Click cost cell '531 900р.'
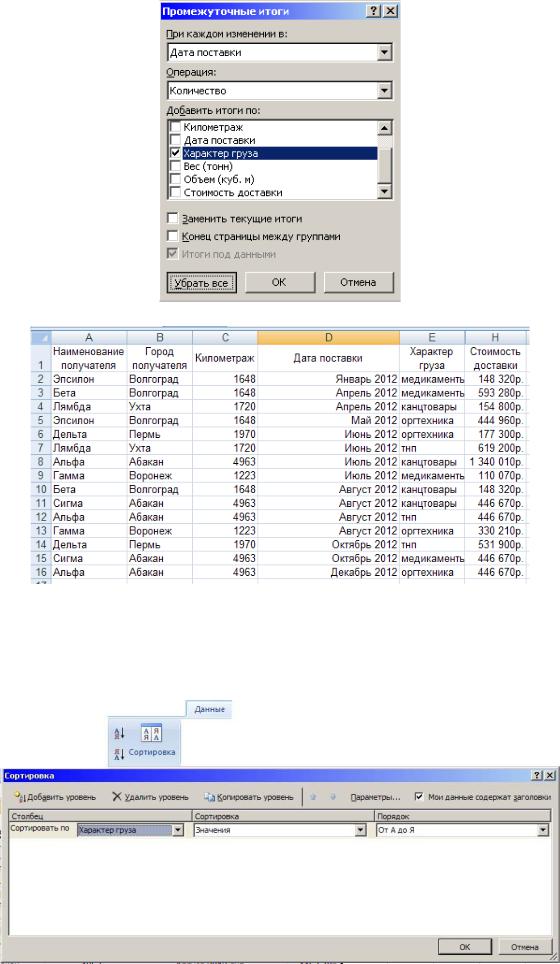The width and height of the screenshot is (560, 964). (x=495, y=545)
